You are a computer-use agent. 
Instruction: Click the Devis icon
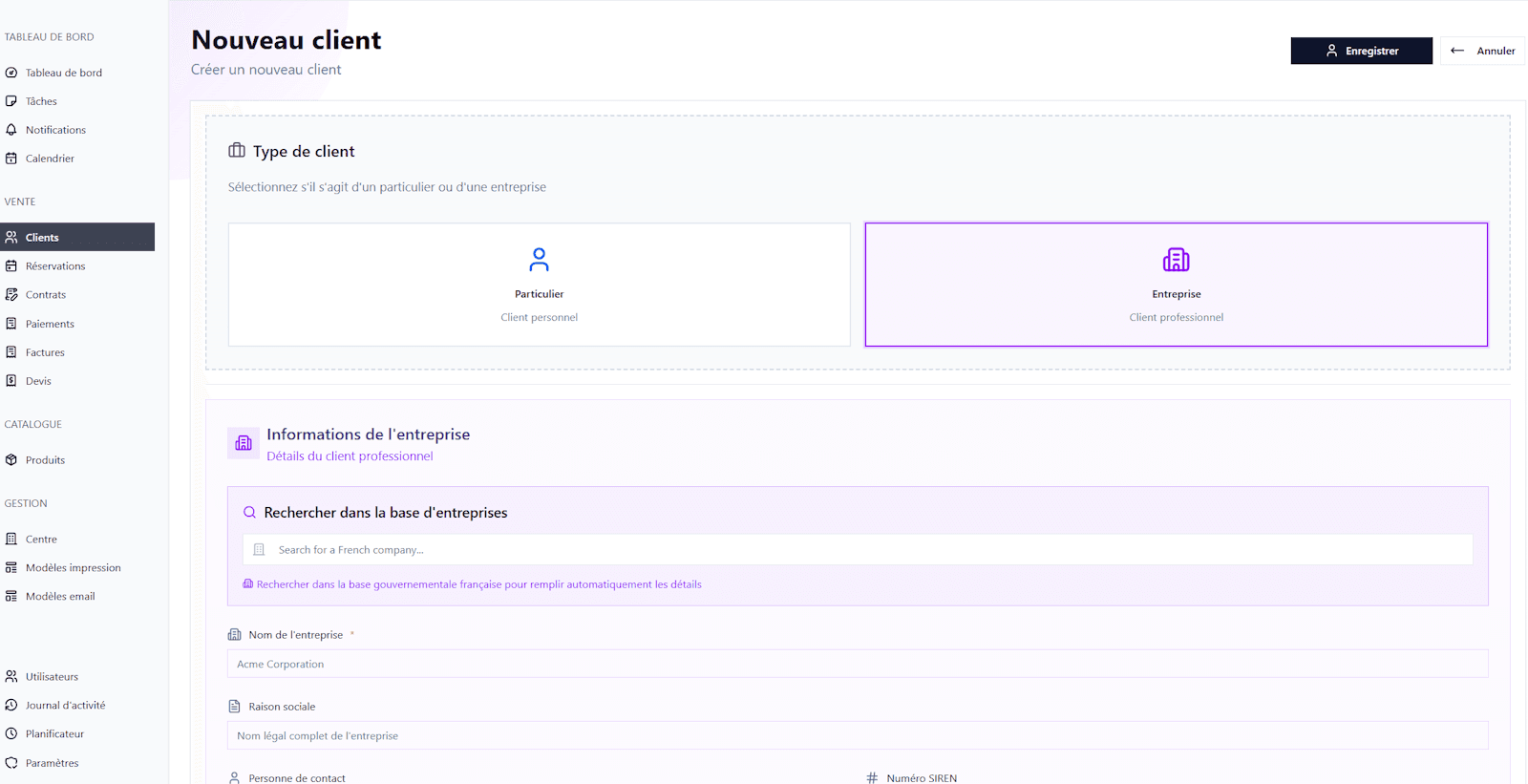[x=11, y=381]
